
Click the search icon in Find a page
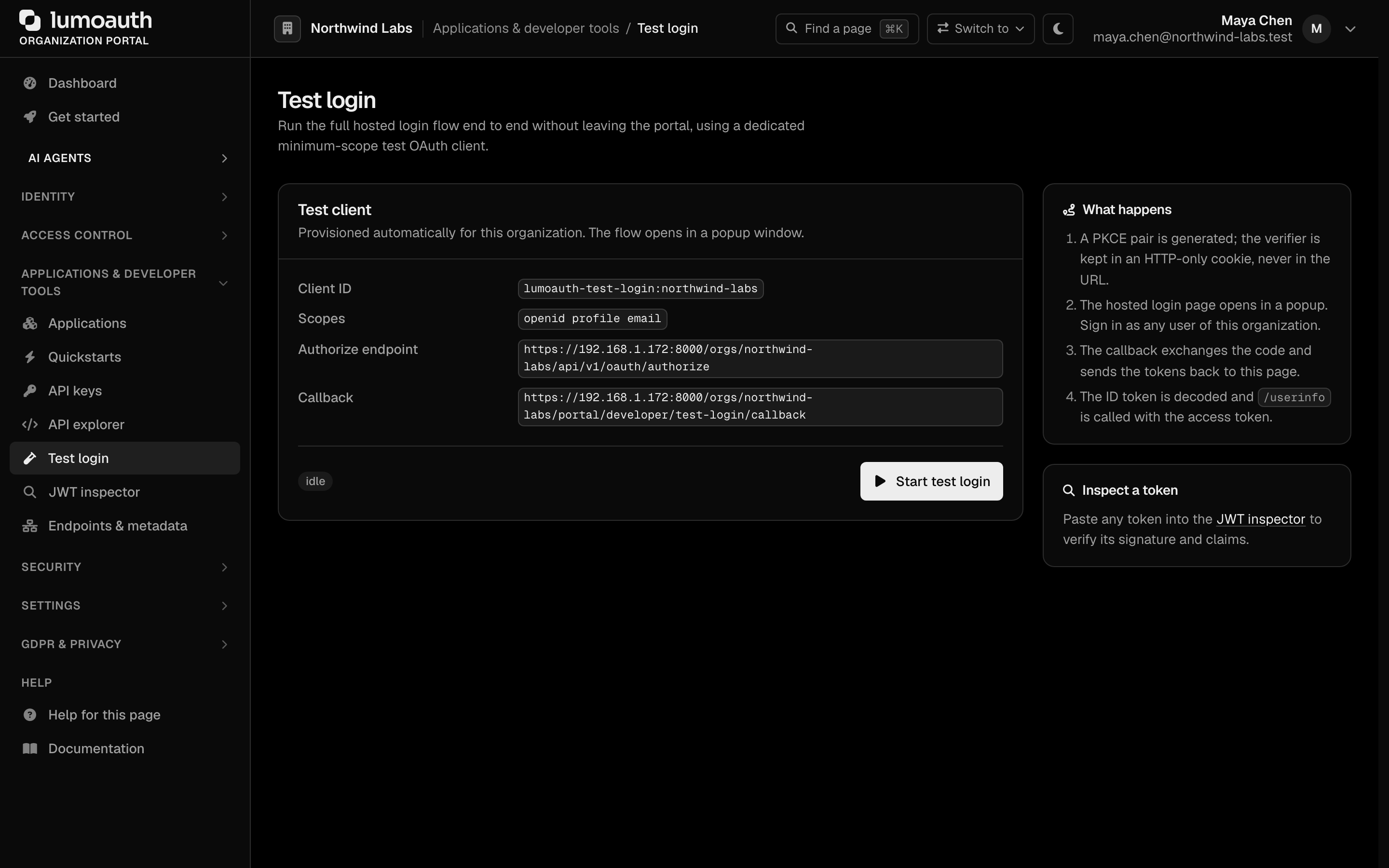[791, 28]
